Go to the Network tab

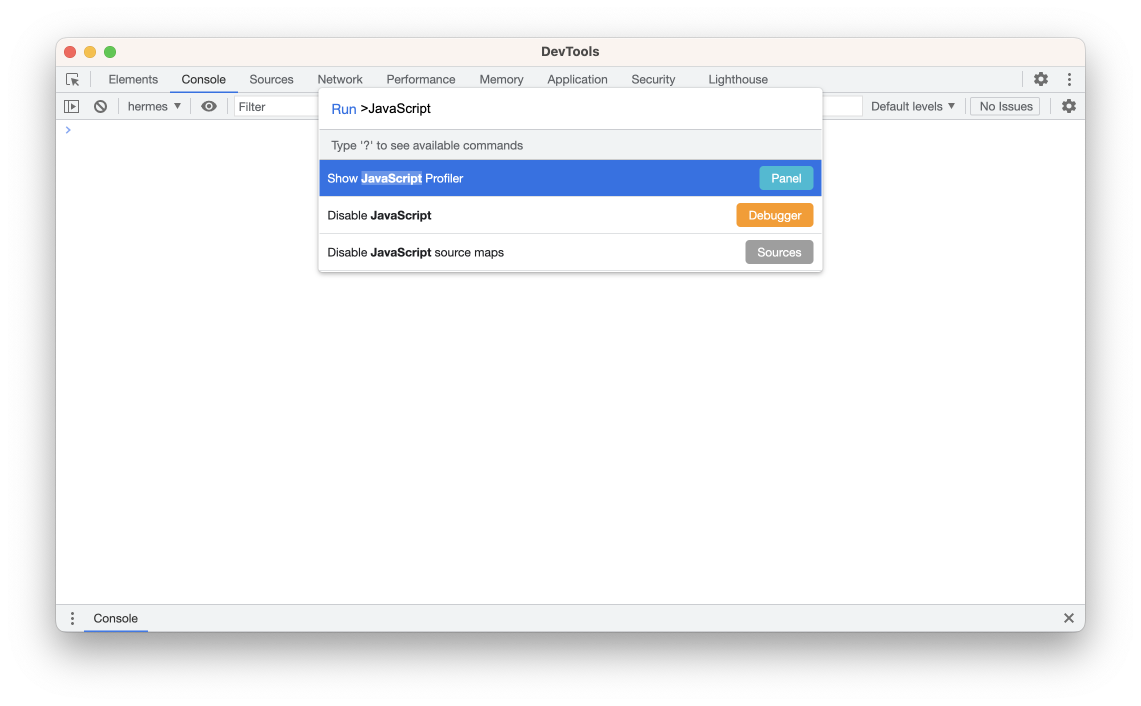tap(340, 79)
